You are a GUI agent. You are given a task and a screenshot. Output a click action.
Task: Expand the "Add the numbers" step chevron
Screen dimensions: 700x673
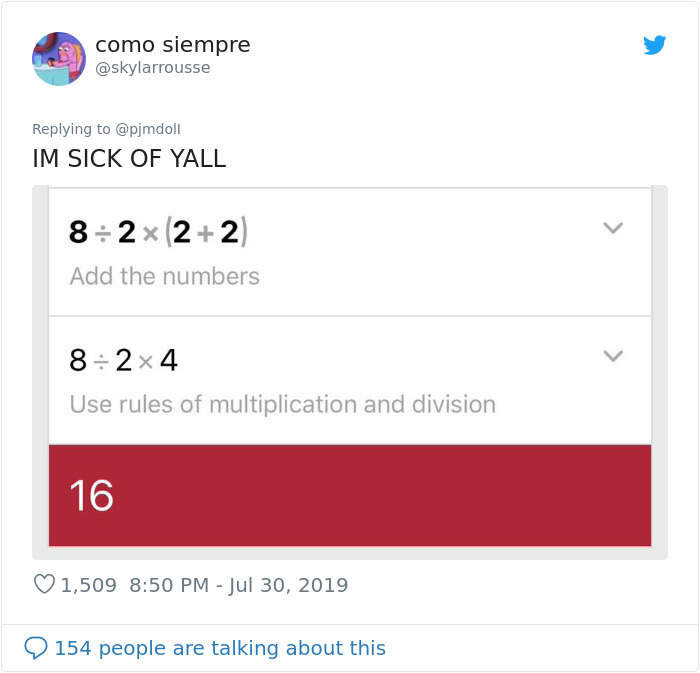pos(613,228)
